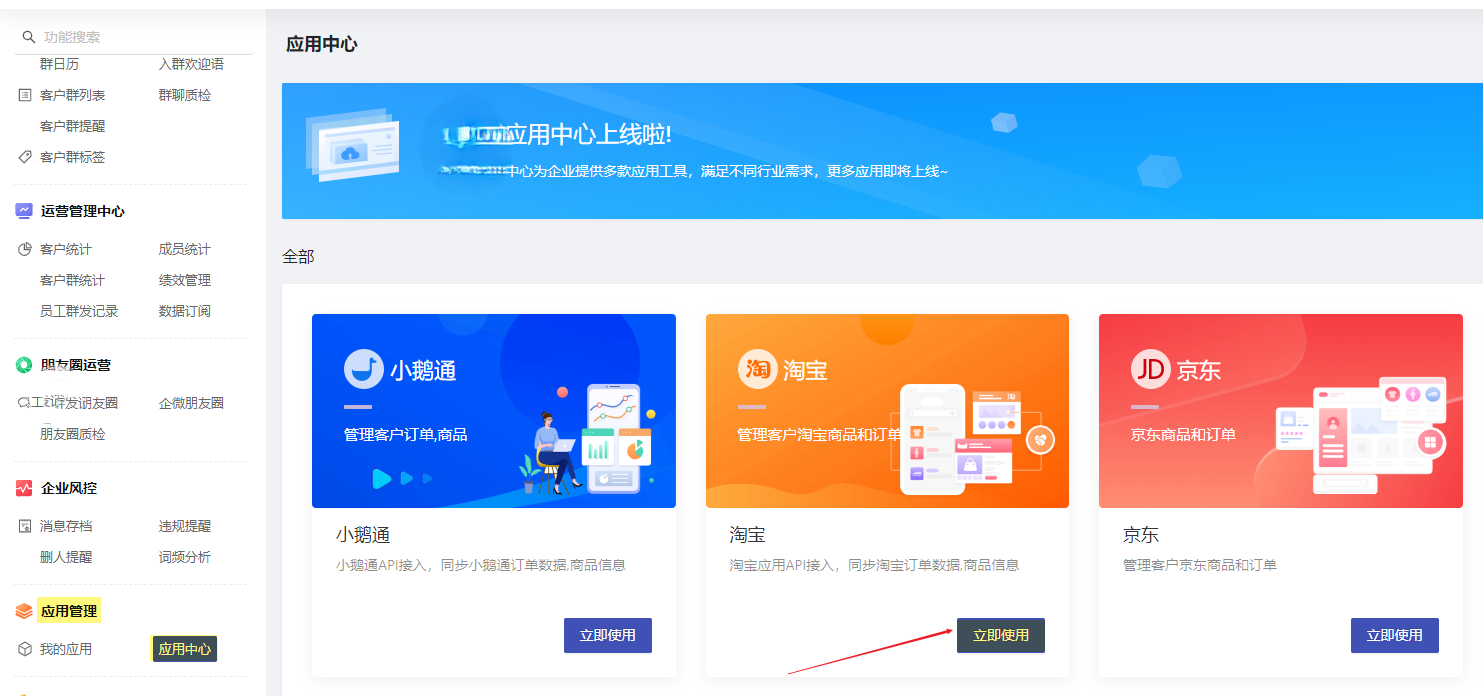Click the 淘宝 orange card image
The width and height of the screenshot is (1483, 696).
click(887, 411)
